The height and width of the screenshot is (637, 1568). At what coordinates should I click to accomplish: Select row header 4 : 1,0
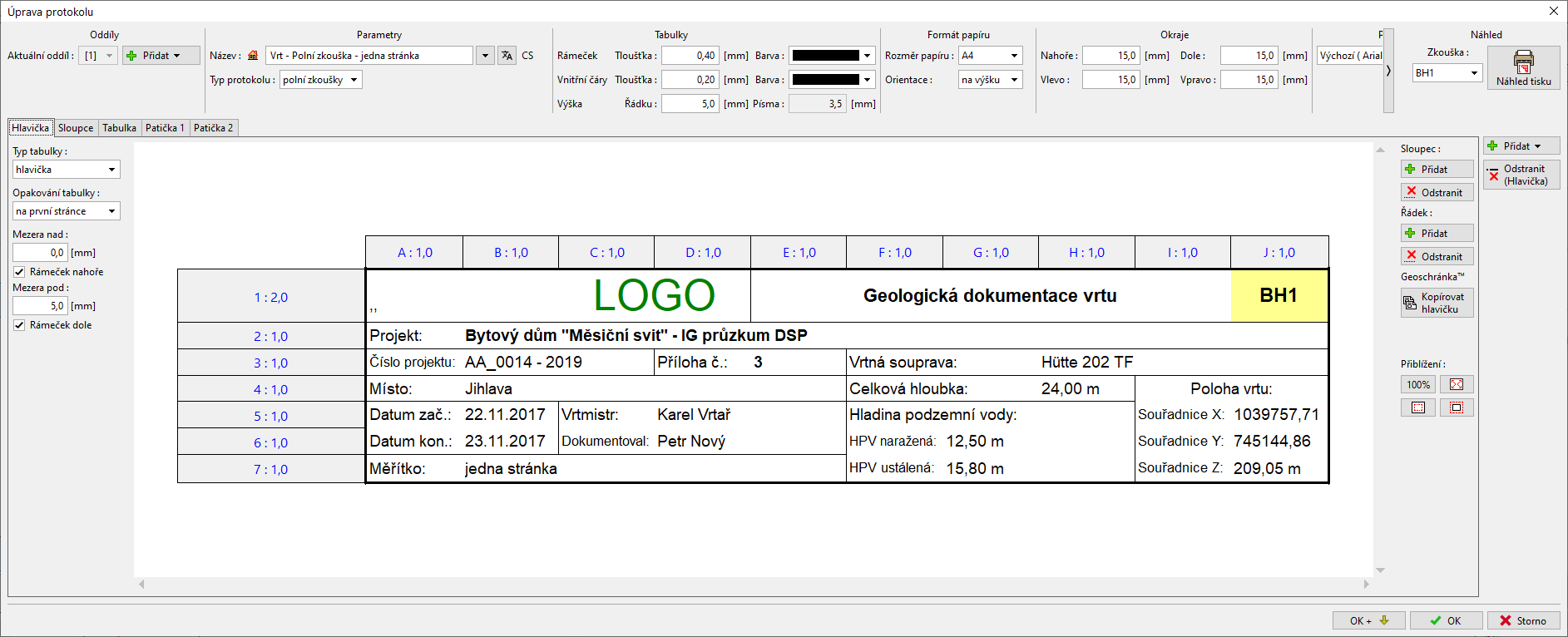tap(271, 389)
